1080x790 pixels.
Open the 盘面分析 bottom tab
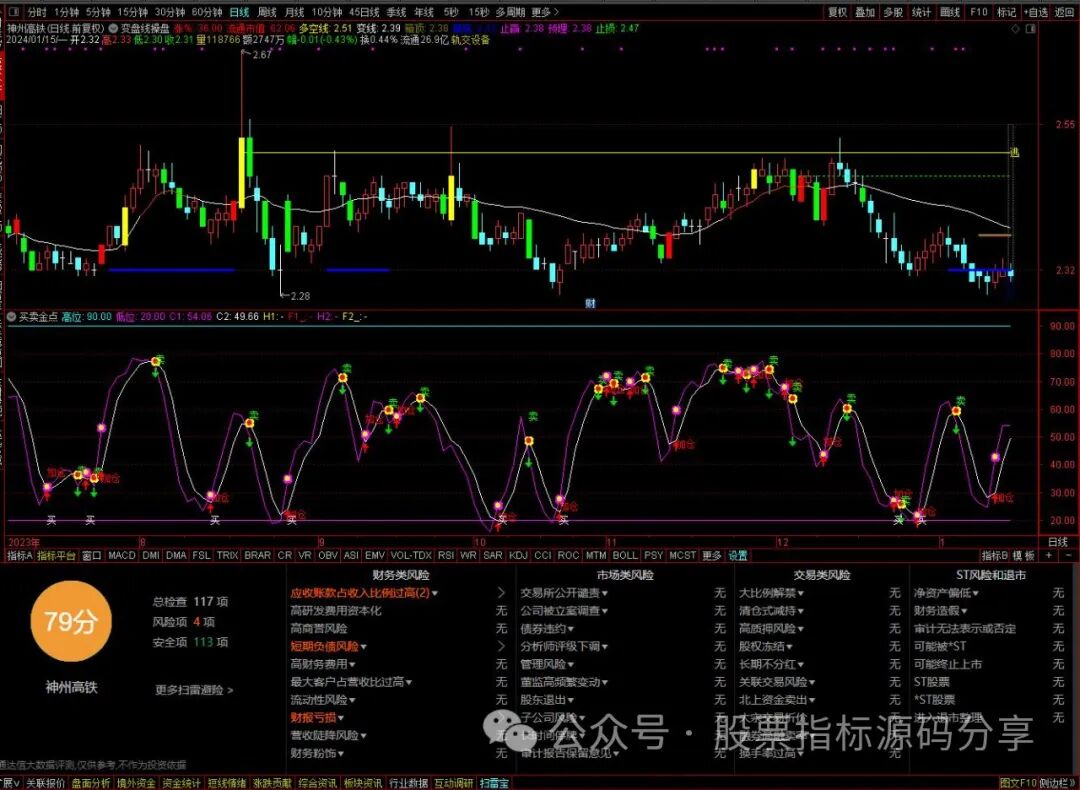coord(91,783)
